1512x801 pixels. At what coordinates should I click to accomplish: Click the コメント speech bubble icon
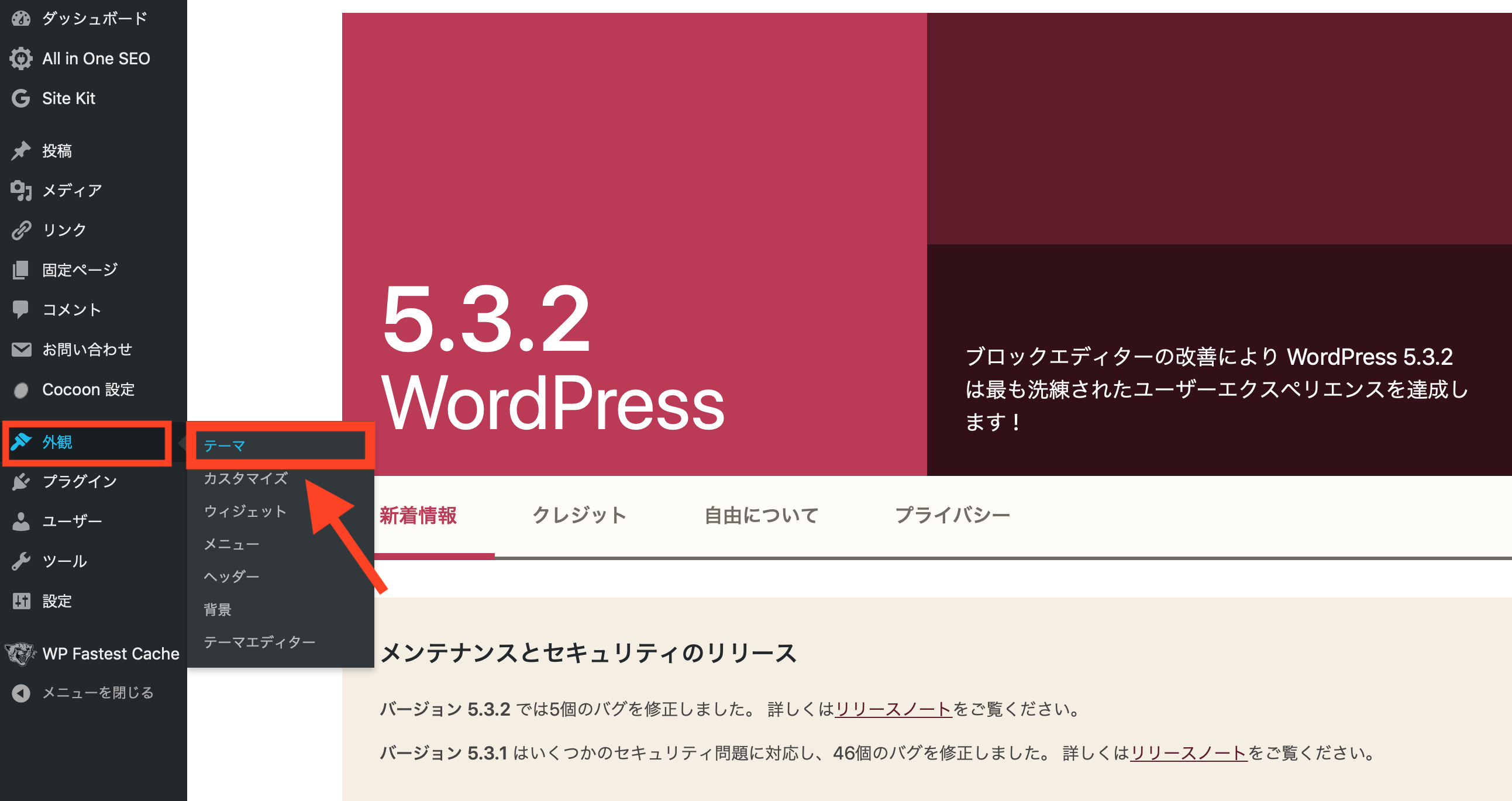[x=21, y=309]
